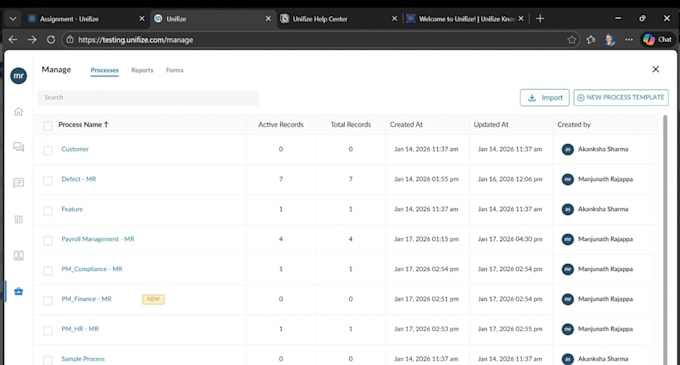Open browser settings and more menu
The width and height of the screenshot is (680, 365).
[x=629, y=40]
